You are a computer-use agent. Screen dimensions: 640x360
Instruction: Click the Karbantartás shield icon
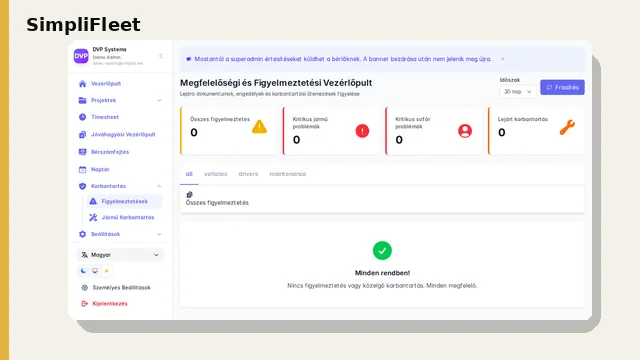coord(82,186)
